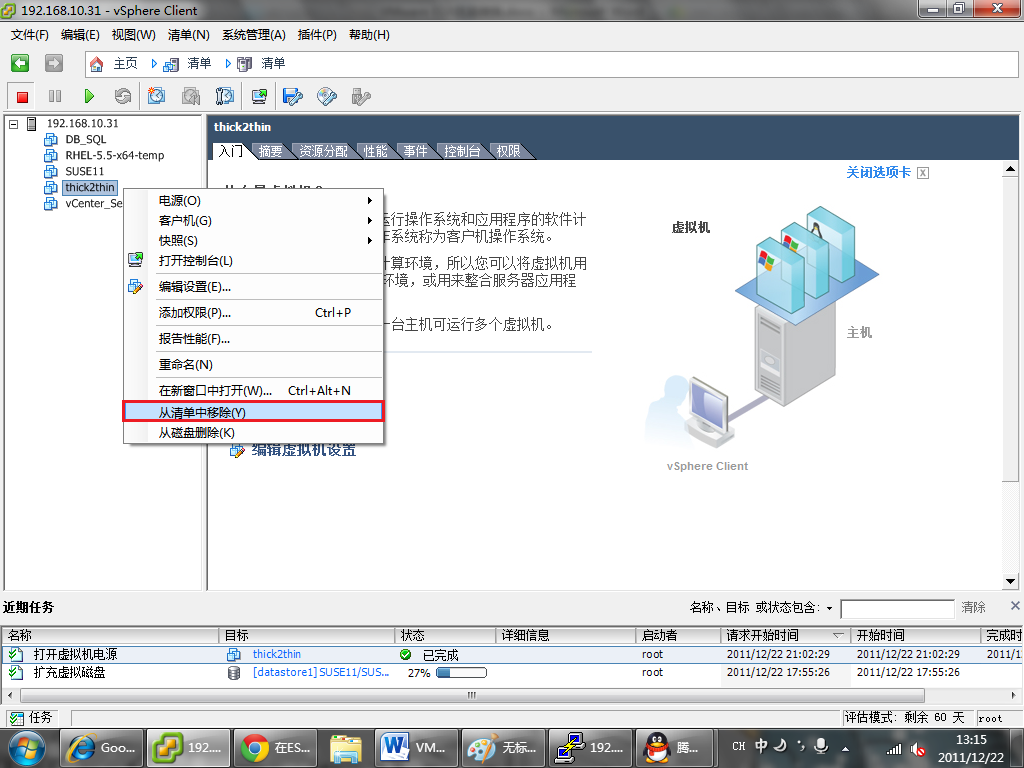Click the 27% disk expansion progress bar

click(461, 673)
